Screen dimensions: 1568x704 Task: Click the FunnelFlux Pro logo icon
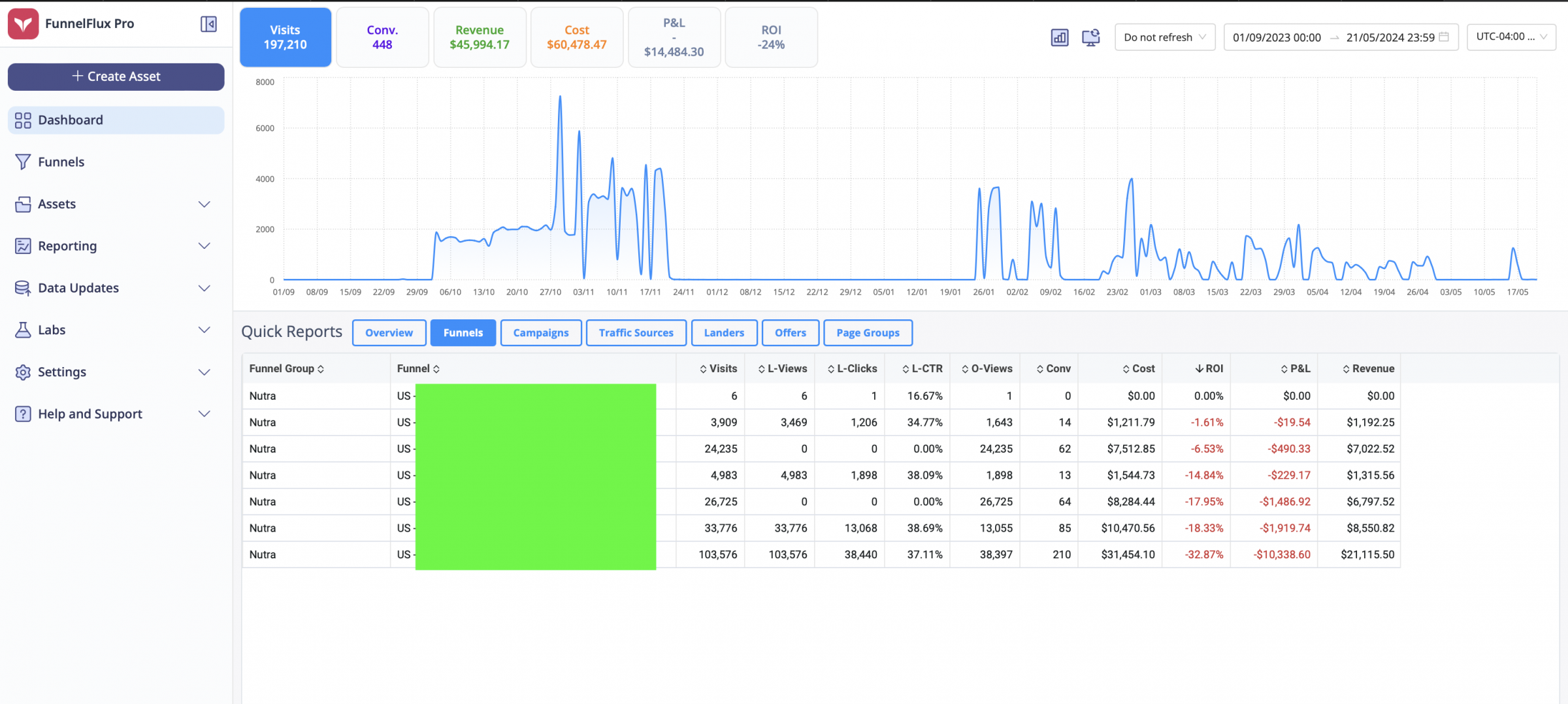[x=24, y=24]
